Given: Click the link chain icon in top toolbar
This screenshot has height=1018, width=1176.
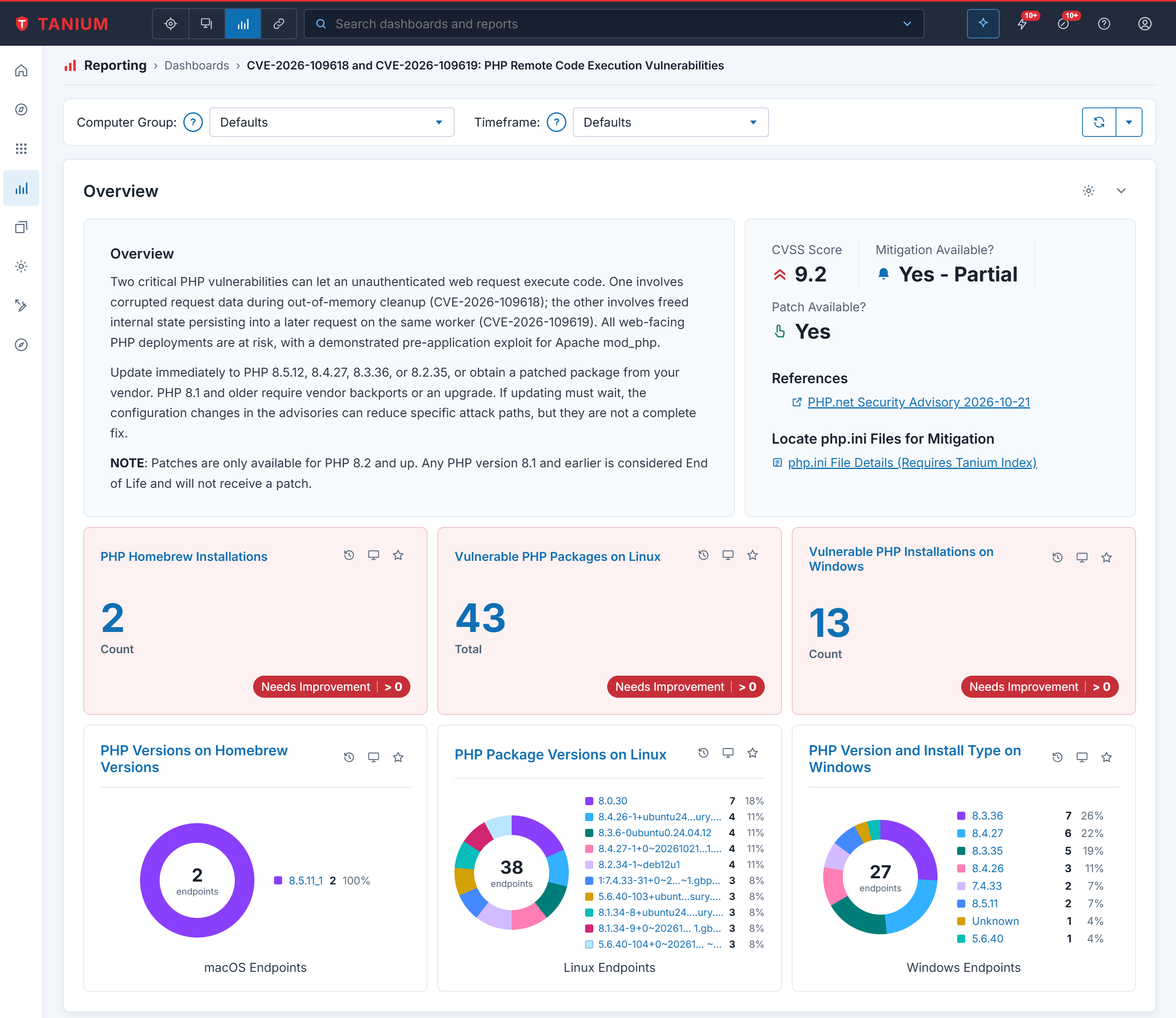Looking at the screenshot, I should coord(279,24).
